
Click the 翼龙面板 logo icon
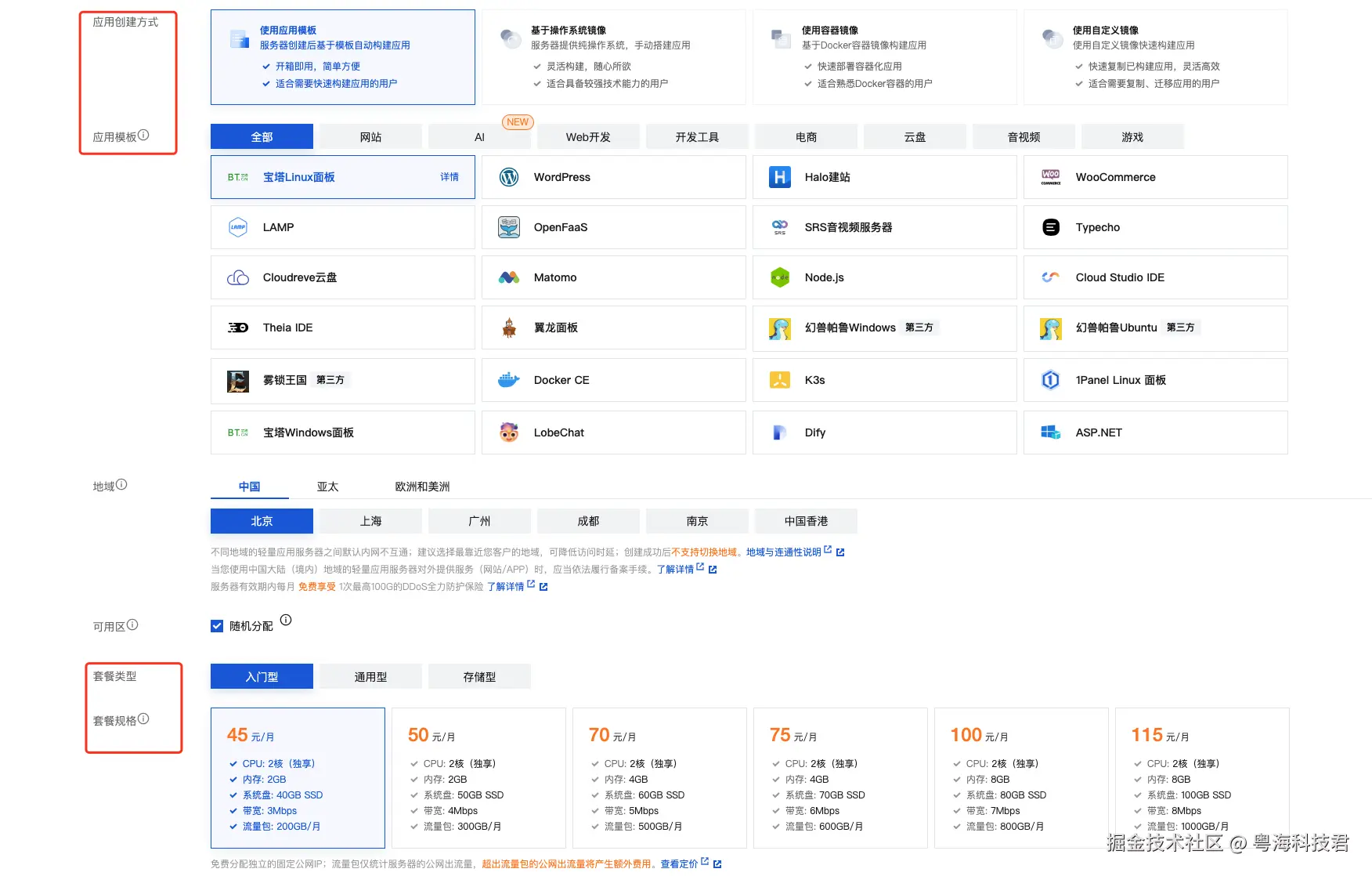509,328
